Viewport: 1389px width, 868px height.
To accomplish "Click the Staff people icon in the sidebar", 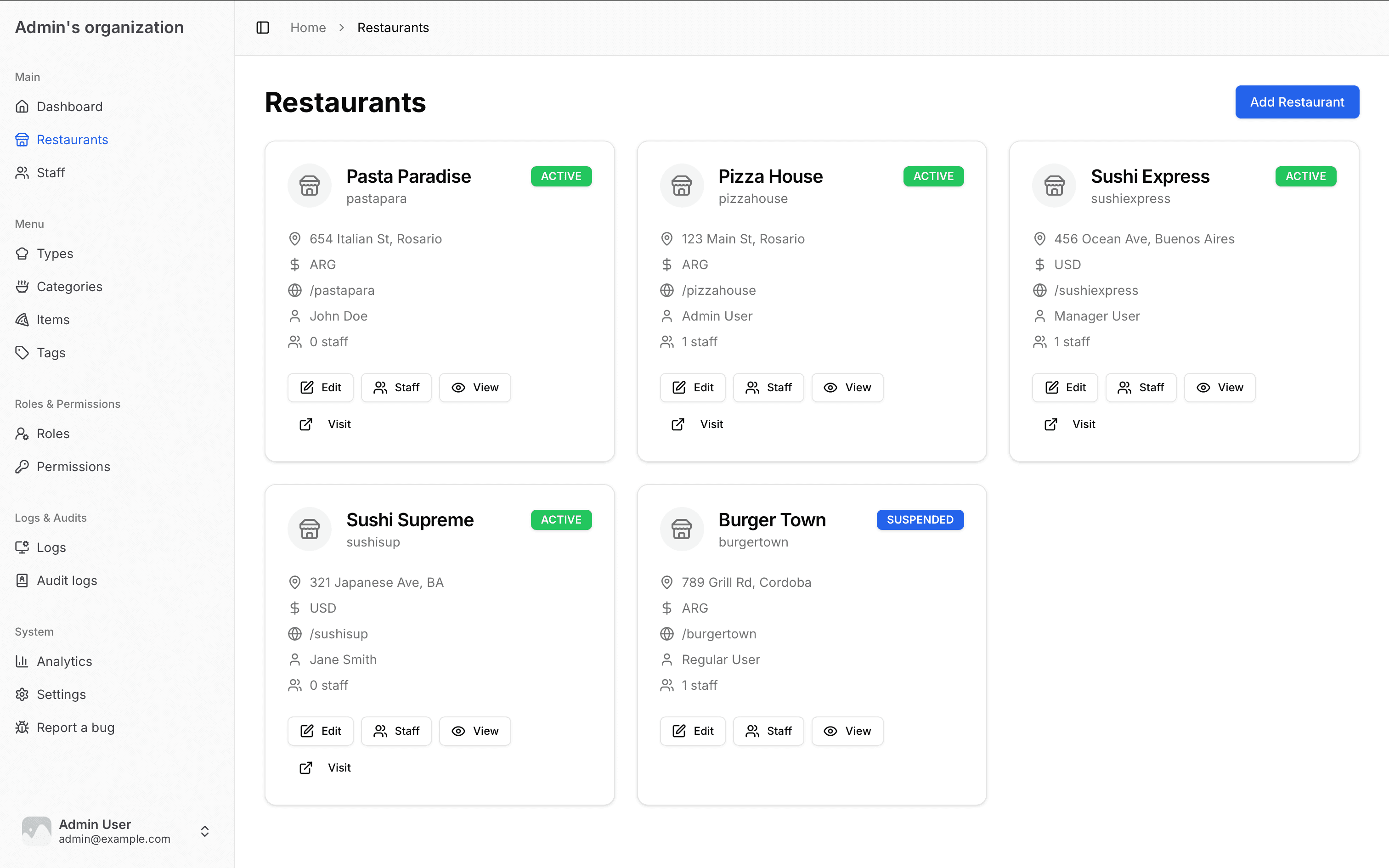I will click(x=23, y=172).
